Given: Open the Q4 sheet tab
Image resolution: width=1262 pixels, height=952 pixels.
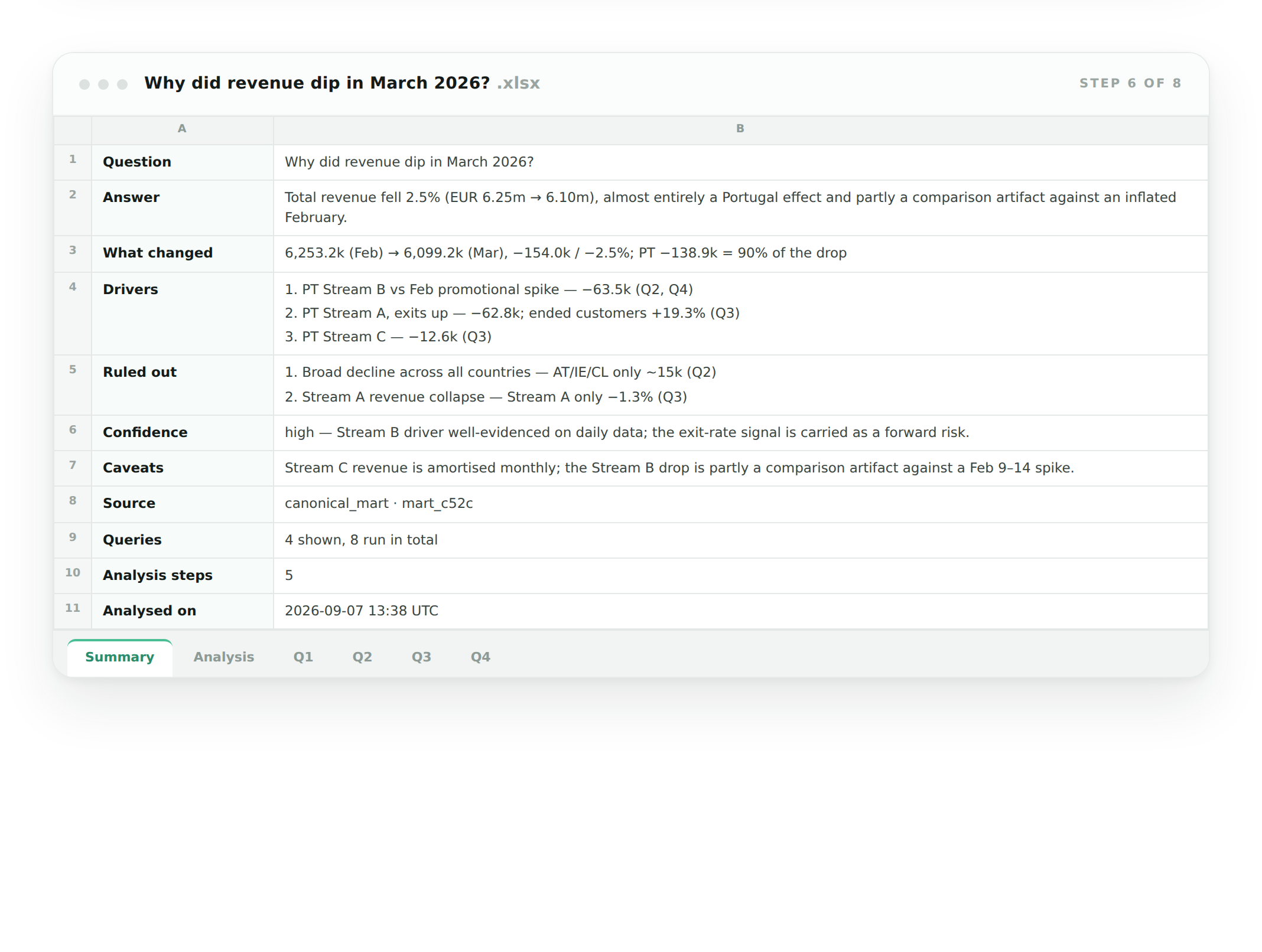Looking at the screenshot, I should pyautogui.click(x=480, y=657).
